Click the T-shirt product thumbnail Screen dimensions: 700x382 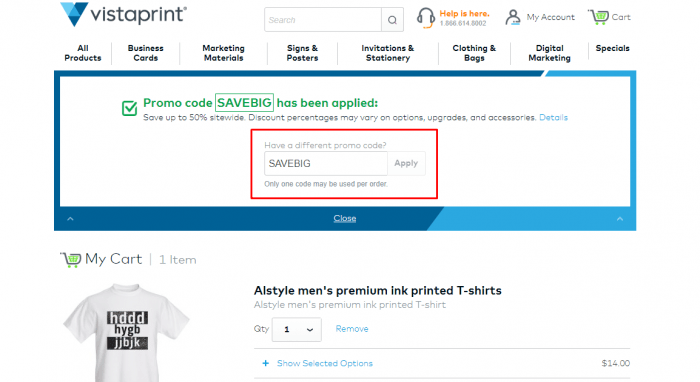point(127,332)
